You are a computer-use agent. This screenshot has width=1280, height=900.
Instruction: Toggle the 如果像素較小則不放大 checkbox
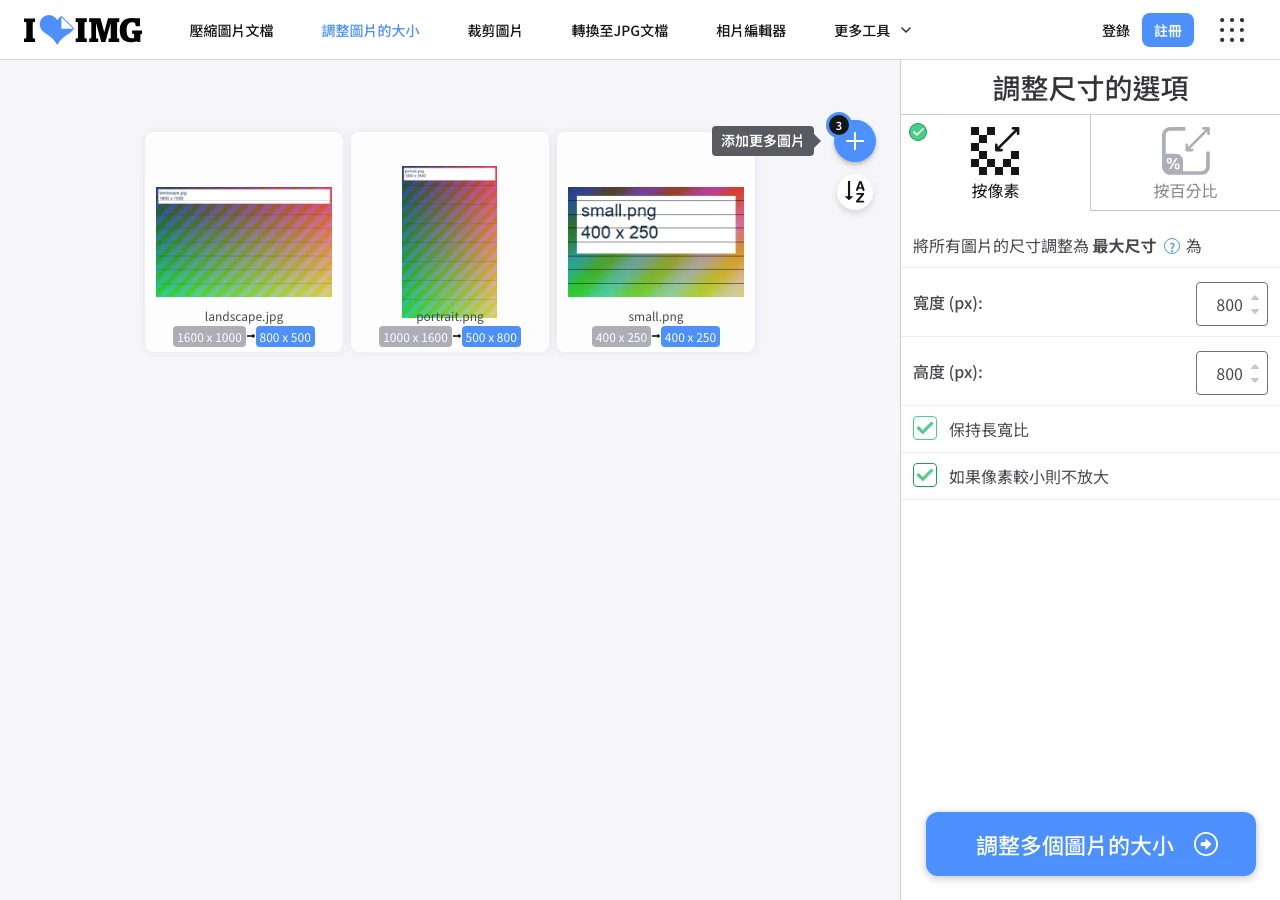(x=925, y=475)
